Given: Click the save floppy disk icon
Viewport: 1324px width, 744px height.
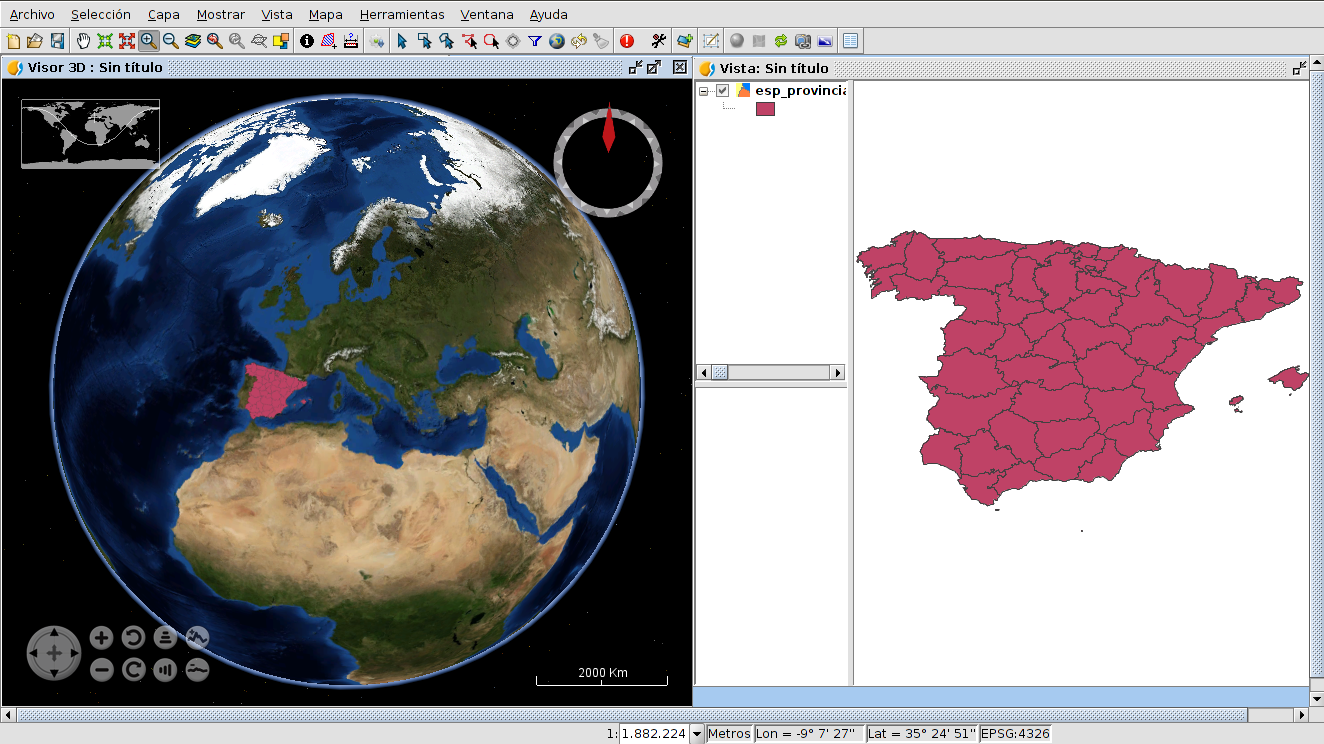Looking at the screenshot, I should click(57, 41).
